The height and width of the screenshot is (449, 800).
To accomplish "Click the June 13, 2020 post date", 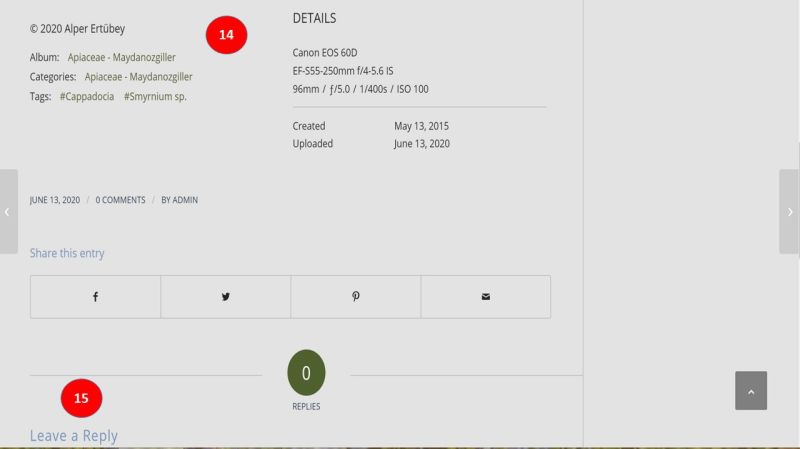I will pyautogui.click(x=55, y=200).
